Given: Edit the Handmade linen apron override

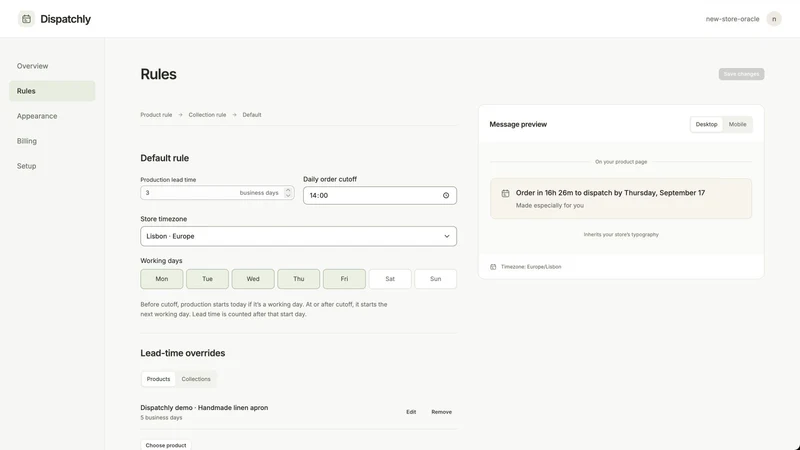Looking at the screenshot, I should [x=411, y=412].
